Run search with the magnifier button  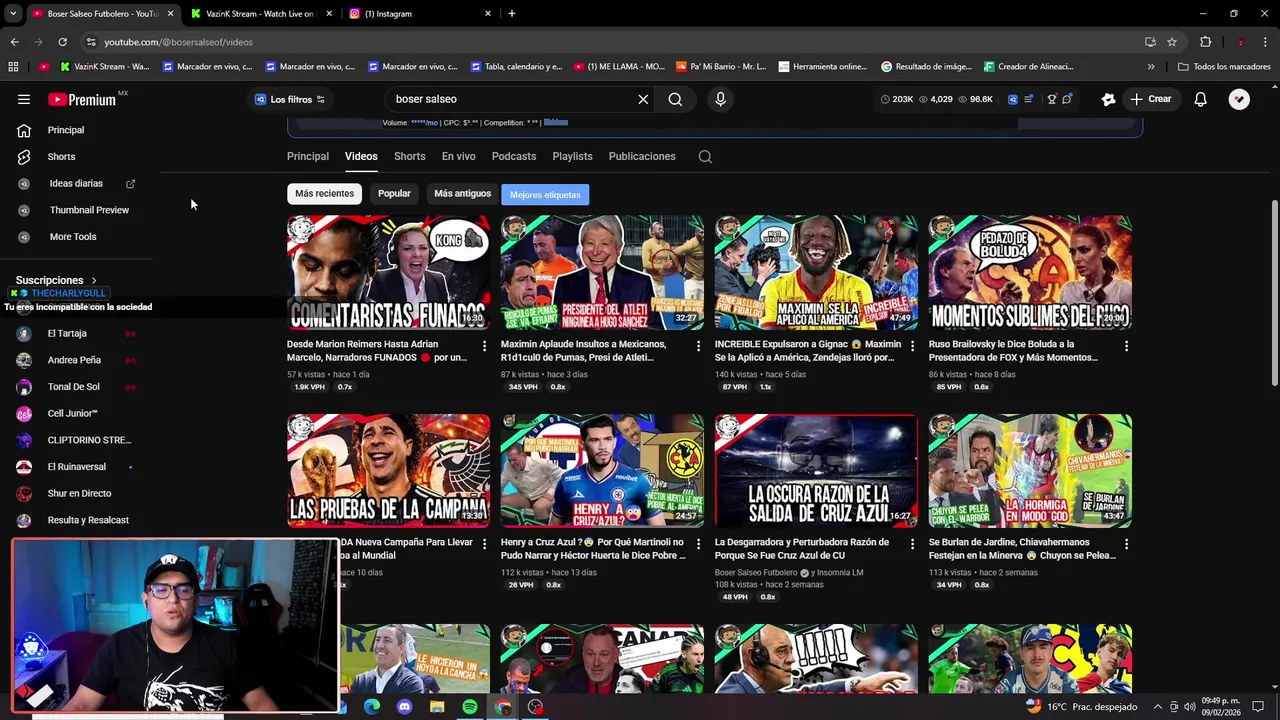pos(675,99)
